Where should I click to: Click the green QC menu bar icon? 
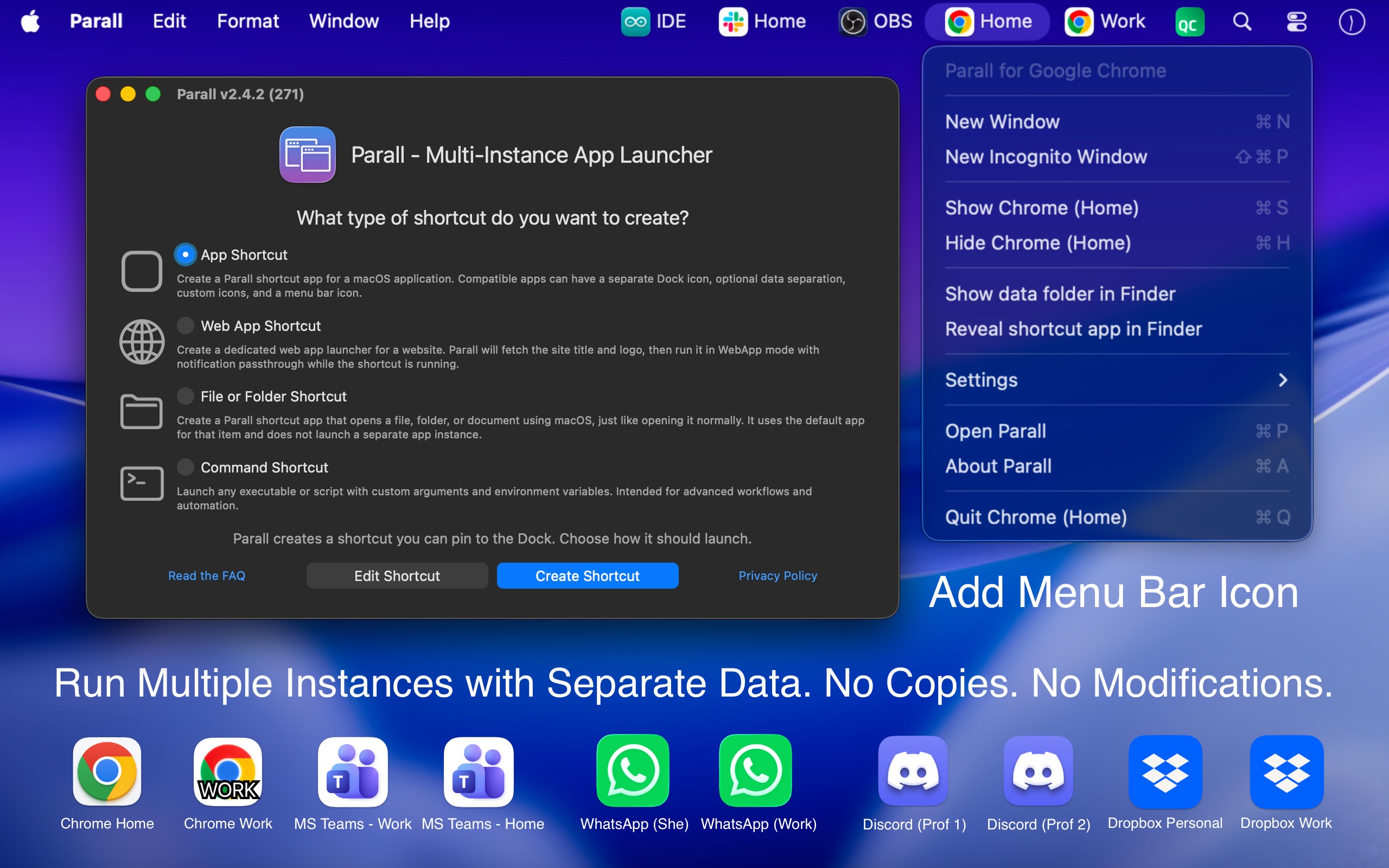1189,22
